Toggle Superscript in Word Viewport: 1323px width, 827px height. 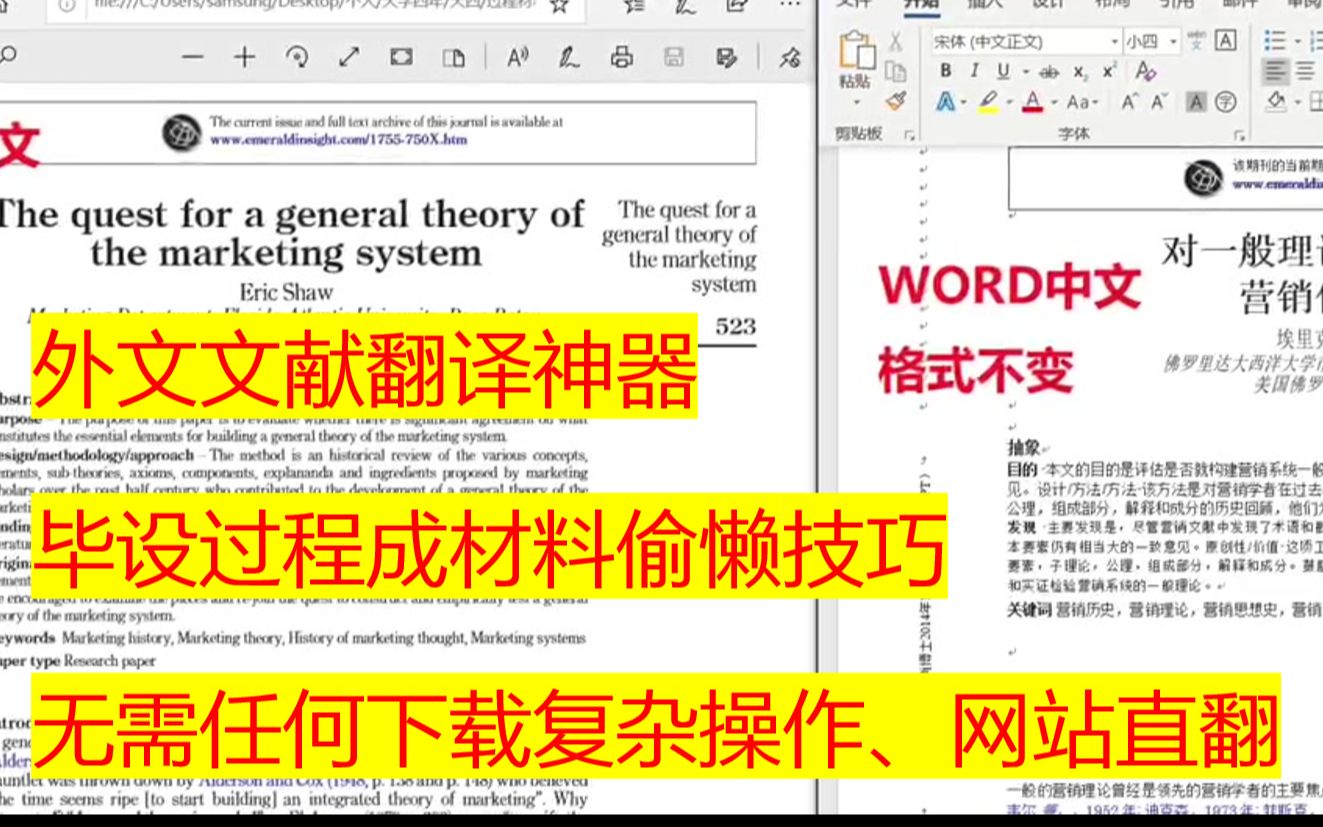(1109, 72)
